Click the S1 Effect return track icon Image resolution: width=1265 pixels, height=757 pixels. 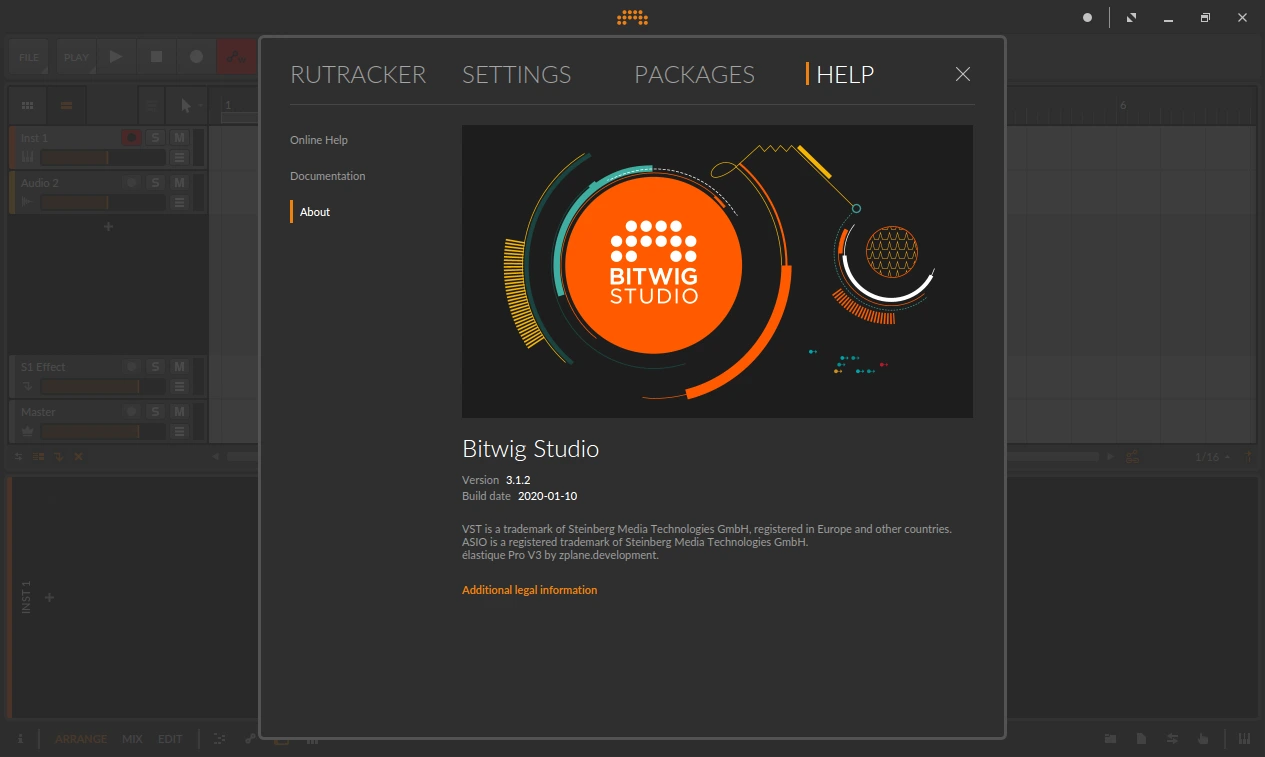coord(27,386)
